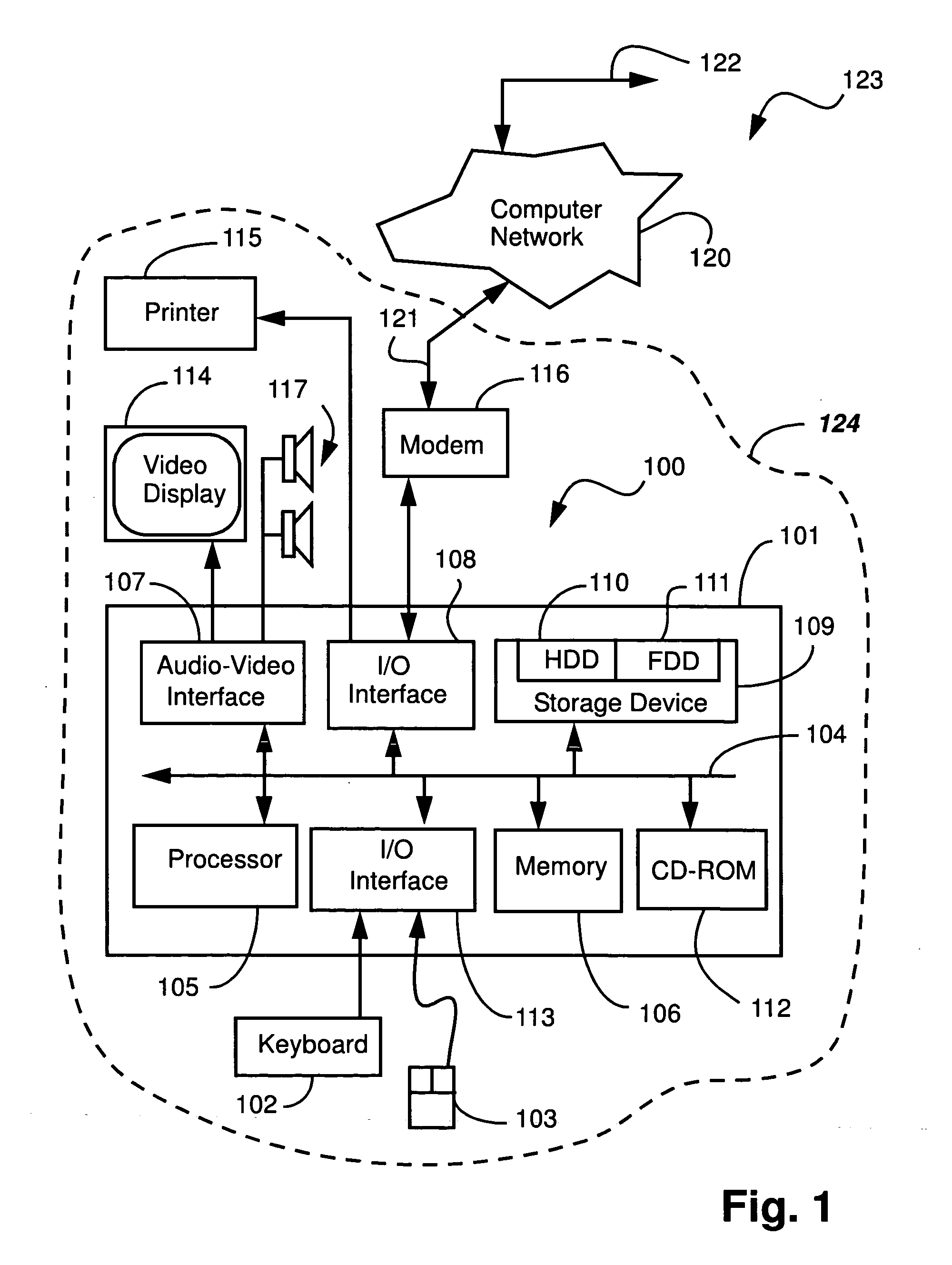Toggle the Video Display component

click(x=155, y=480)
